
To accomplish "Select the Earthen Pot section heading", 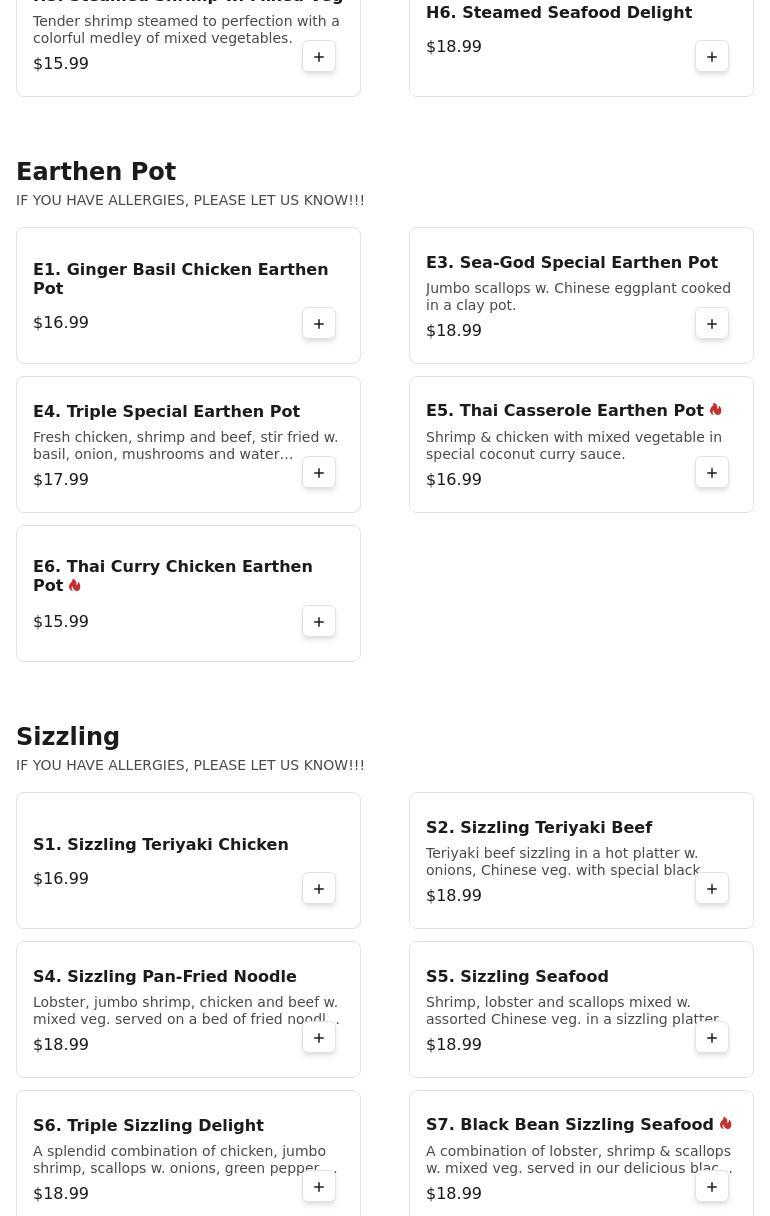I will pyautogui.click(x=96, y=172).
